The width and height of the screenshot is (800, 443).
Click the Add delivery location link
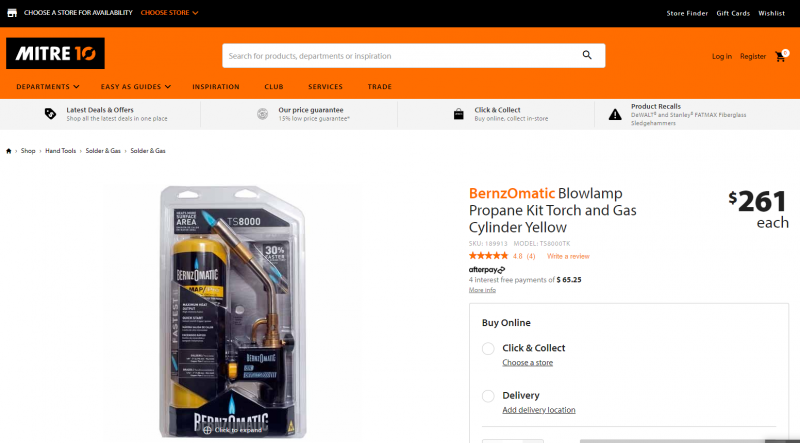(539, 410)
